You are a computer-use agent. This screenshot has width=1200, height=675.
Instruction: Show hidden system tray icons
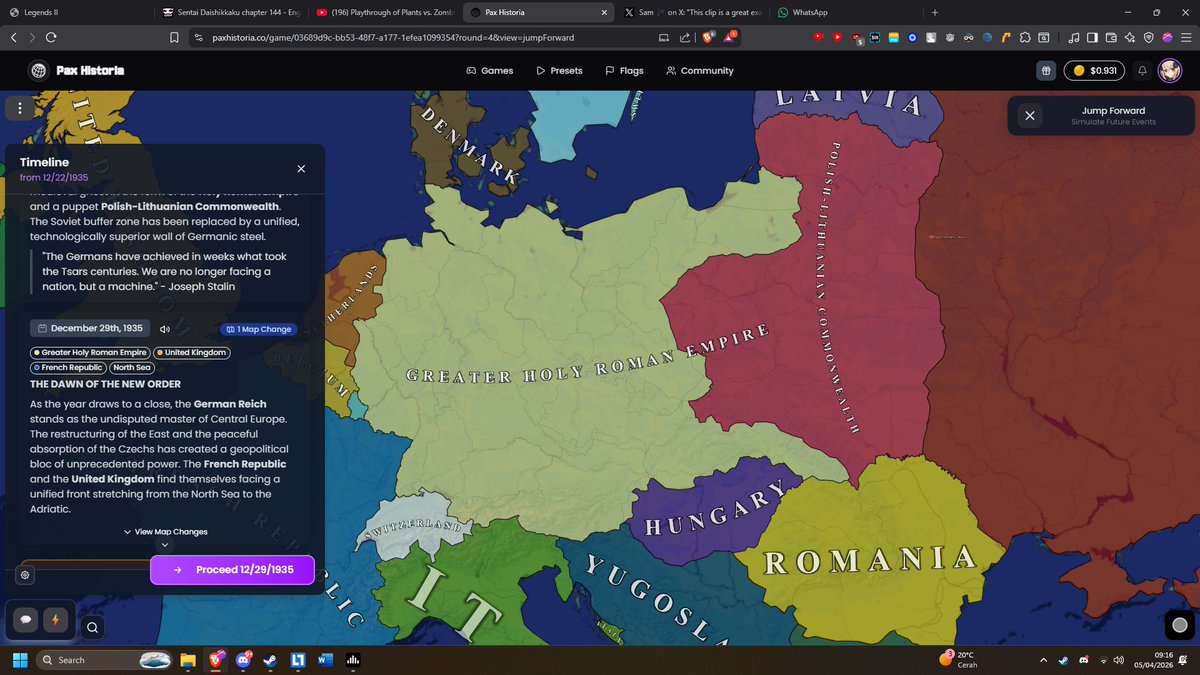(x=1044, y=660)
